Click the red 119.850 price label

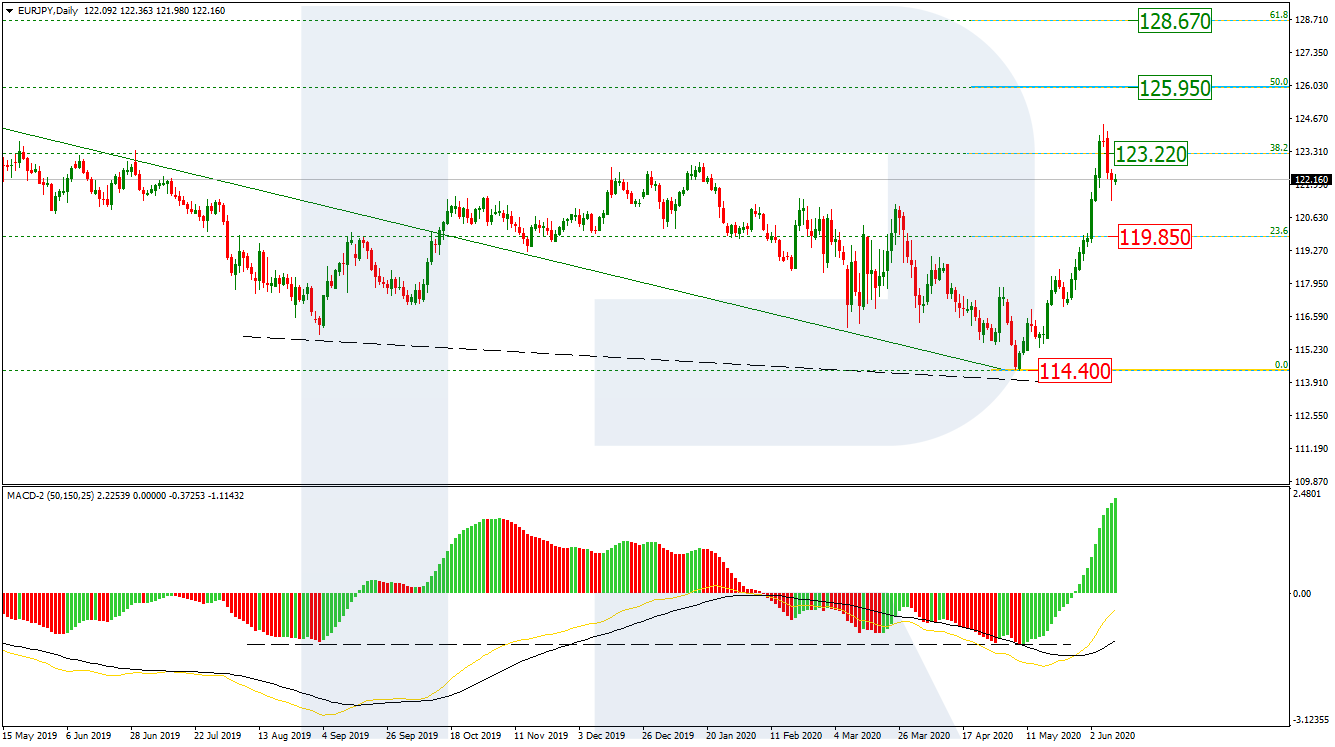1155,237
